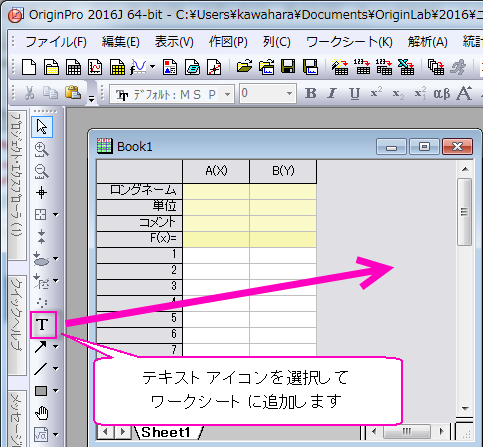Image resolution: width=483 pixels, height=447 pixels.
Task: Expand the Arrow tool dropdown arrow
Action: (x=55, y=347)
